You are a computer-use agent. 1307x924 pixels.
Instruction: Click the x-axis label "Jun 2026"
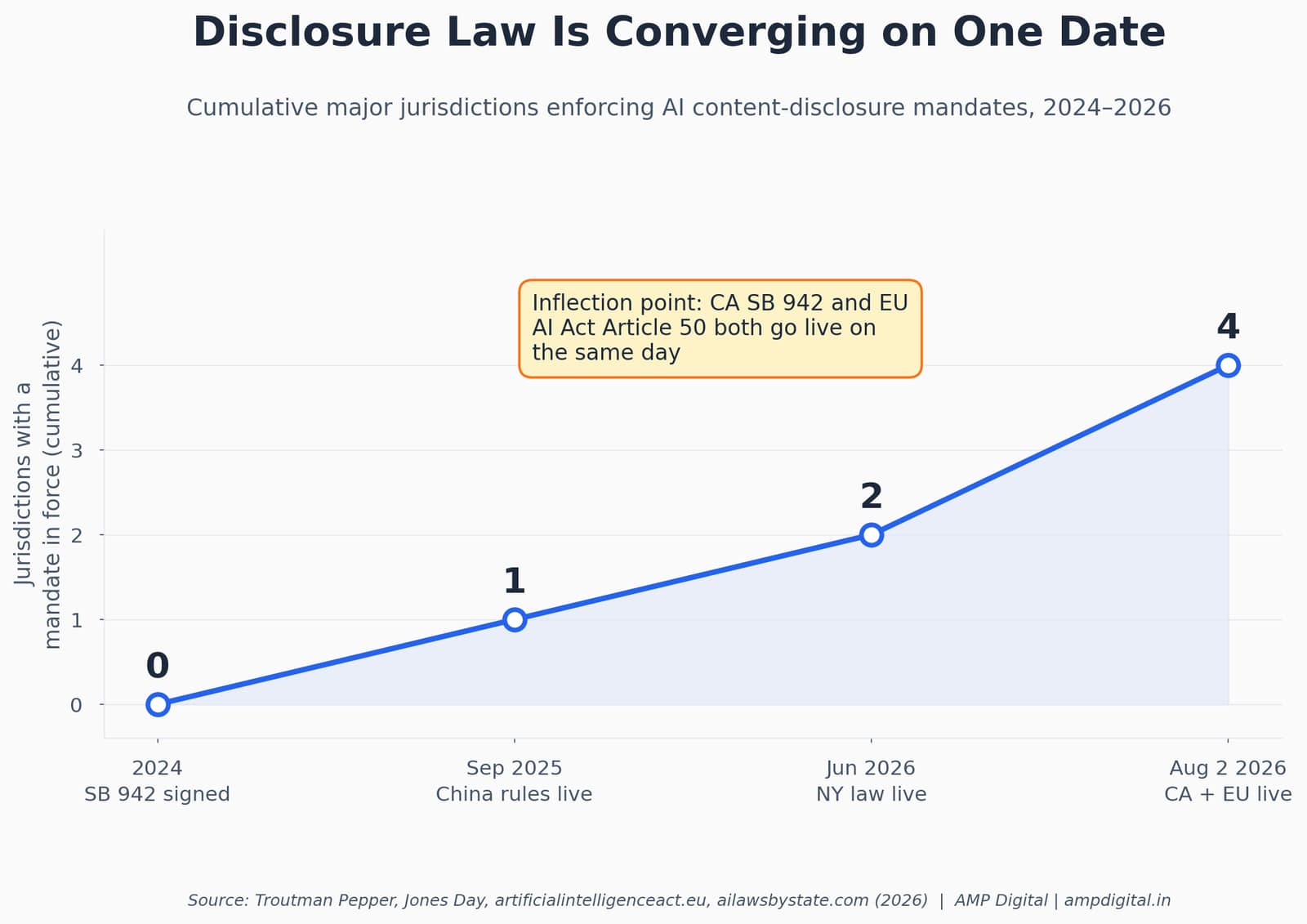coord(871,769)
